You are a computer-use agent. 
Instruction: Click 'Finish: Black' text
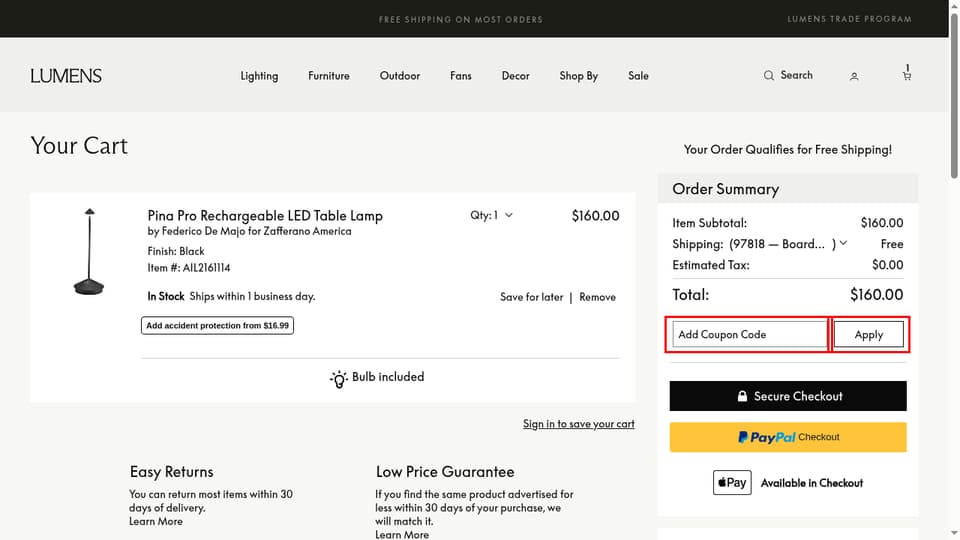(176, 251)
